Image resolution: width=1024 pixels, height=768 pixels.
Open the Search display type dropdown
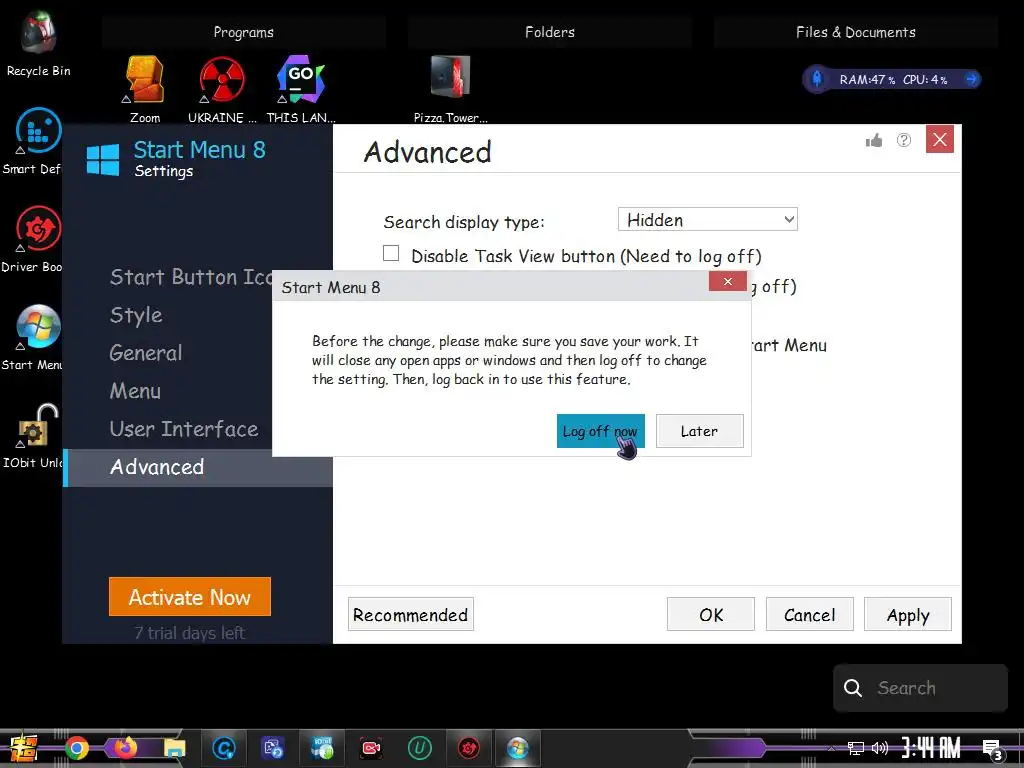click(707, 219)
